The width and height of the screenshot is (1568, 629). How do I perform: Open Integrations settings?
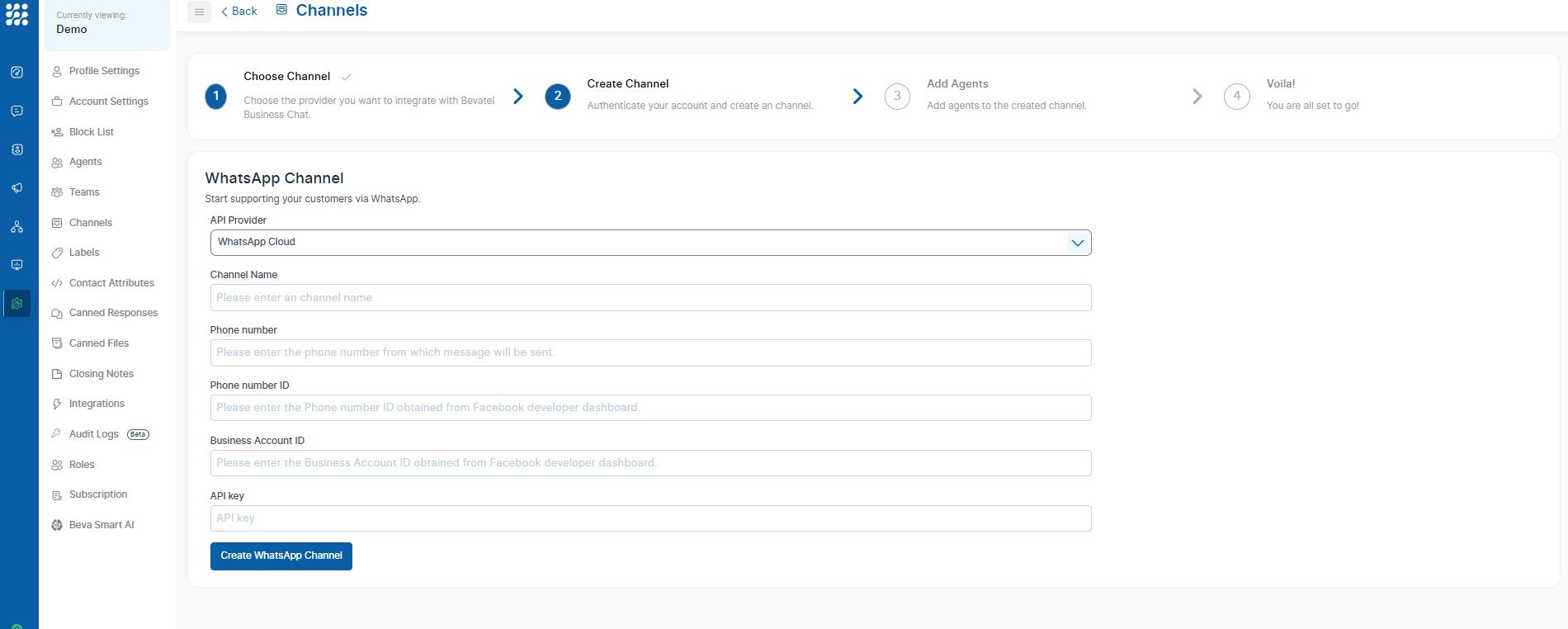pyautogui.click(x=97, y=404)
